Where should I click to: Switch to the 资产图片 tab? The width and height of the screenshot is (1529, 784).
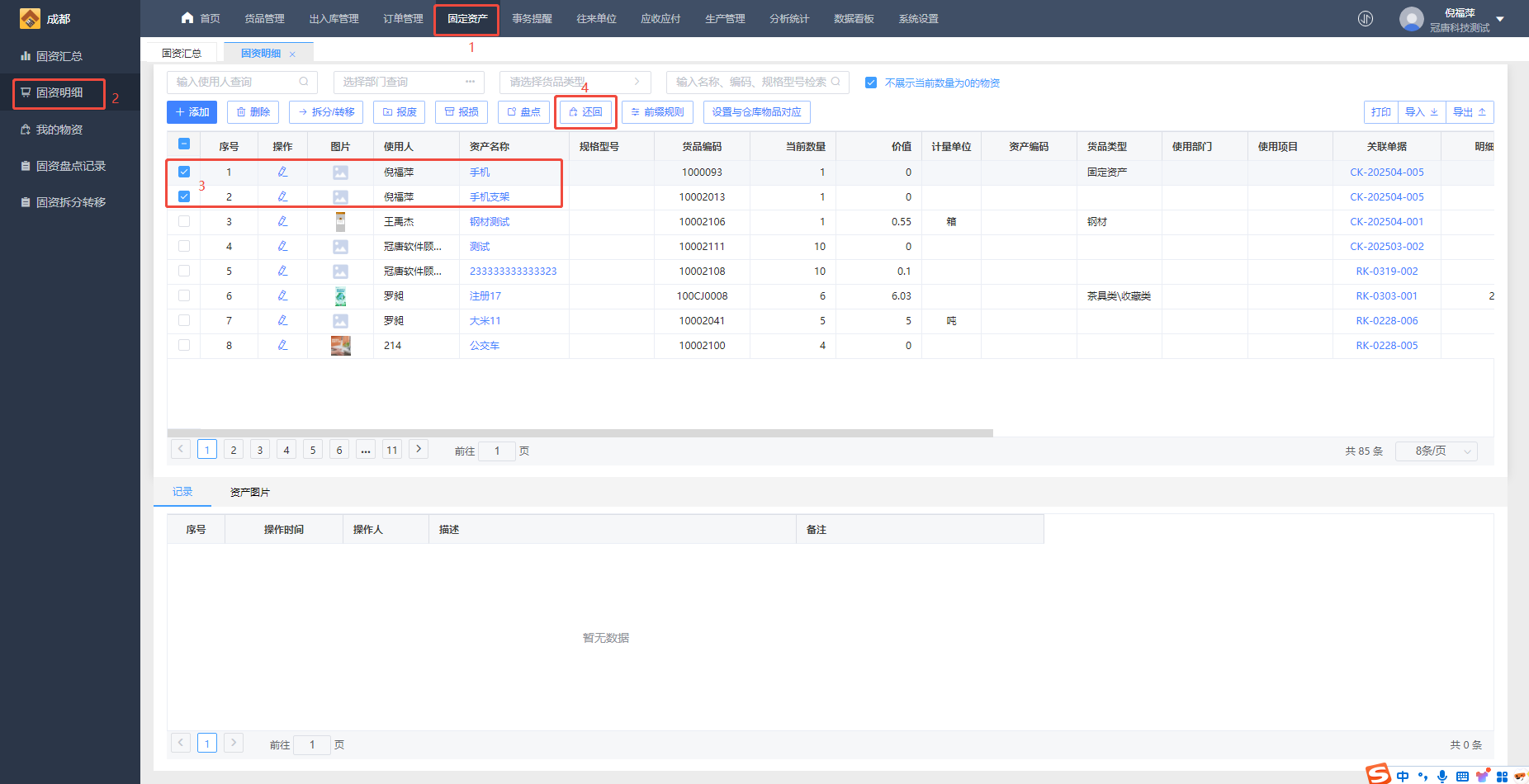pos(249,492)
